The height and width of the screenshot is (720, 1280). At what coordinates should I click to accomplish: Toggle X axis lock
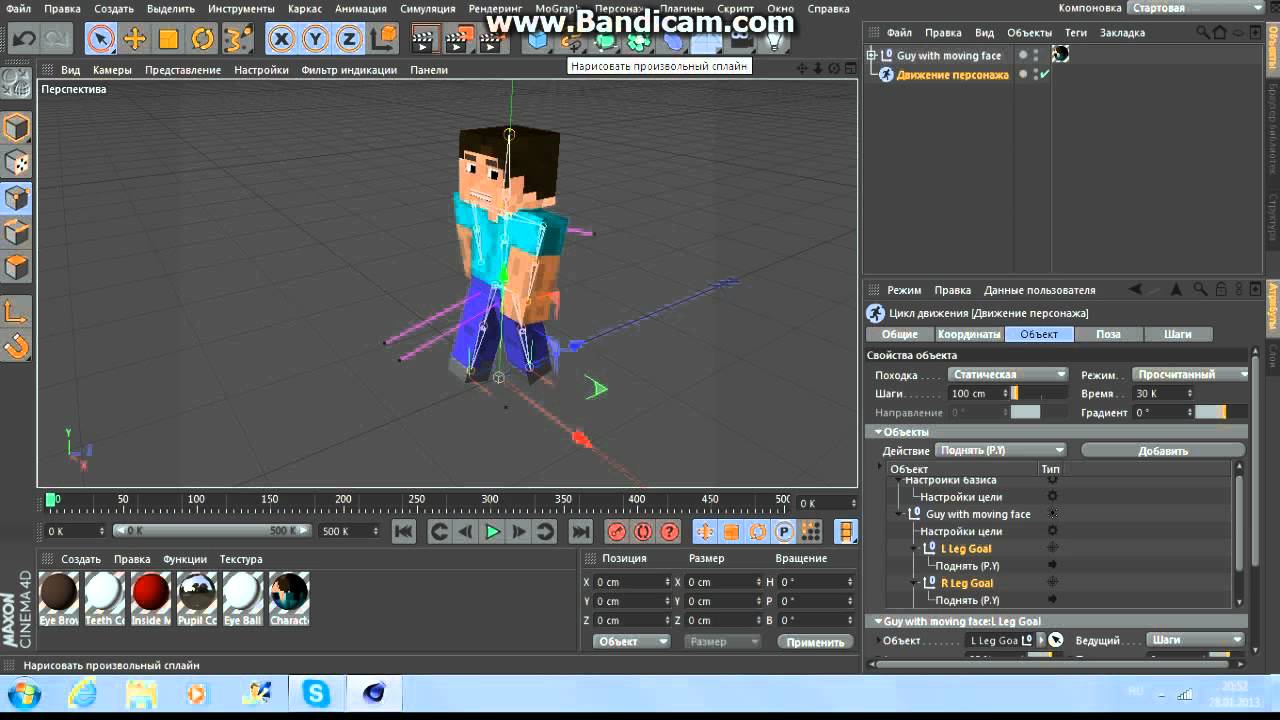tap(281, 40)
